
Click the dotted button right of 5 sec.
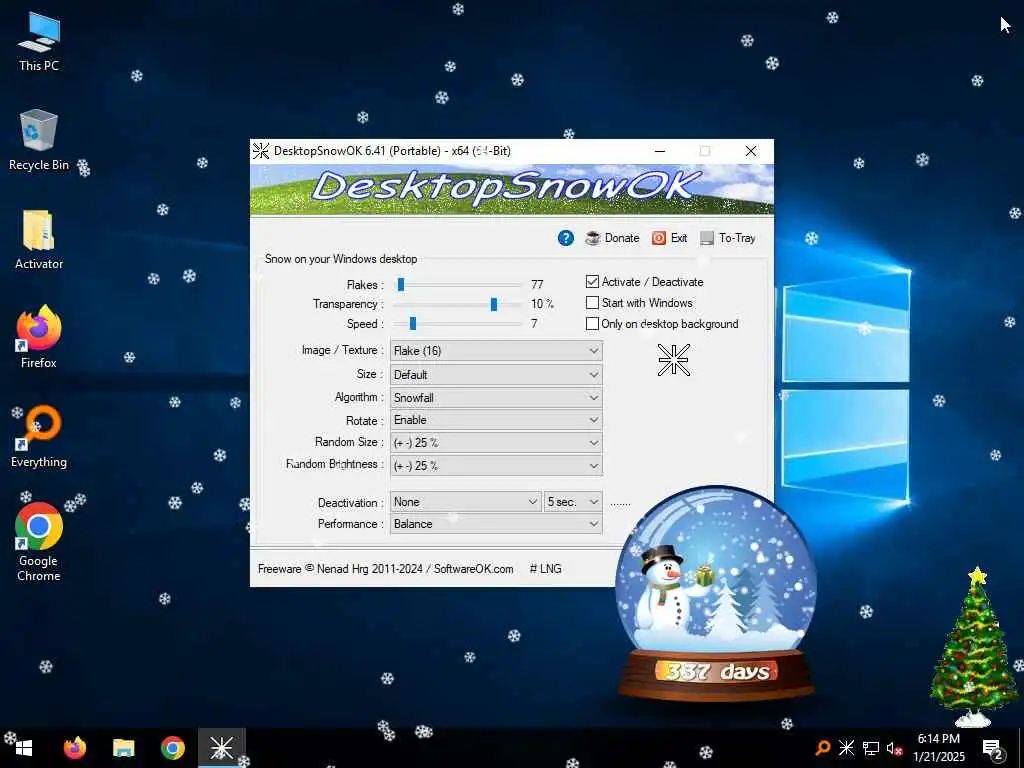[x=620, y=503]
